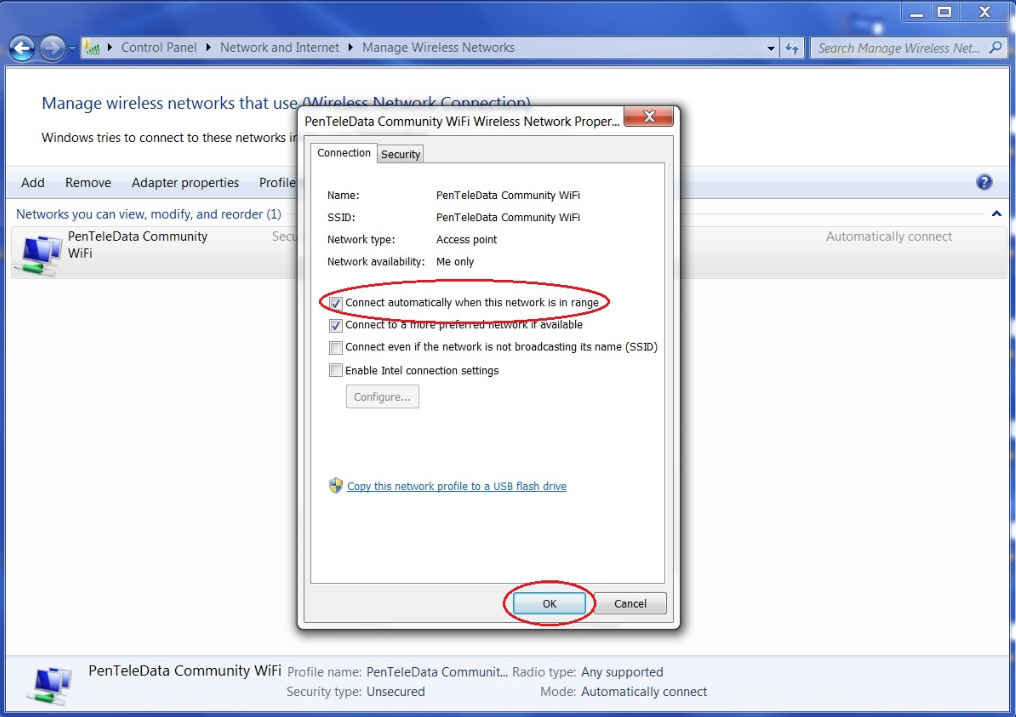Click the refresh icon beside address bar
This screenshot has width=1016, height=717.
coord(792,48)
